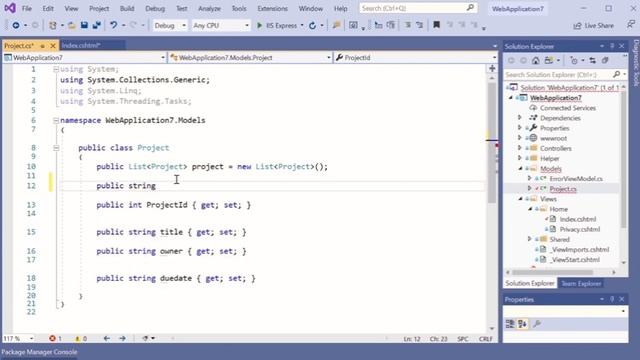
Task: Close the Project.cs tab
Action: click(53, 46)
